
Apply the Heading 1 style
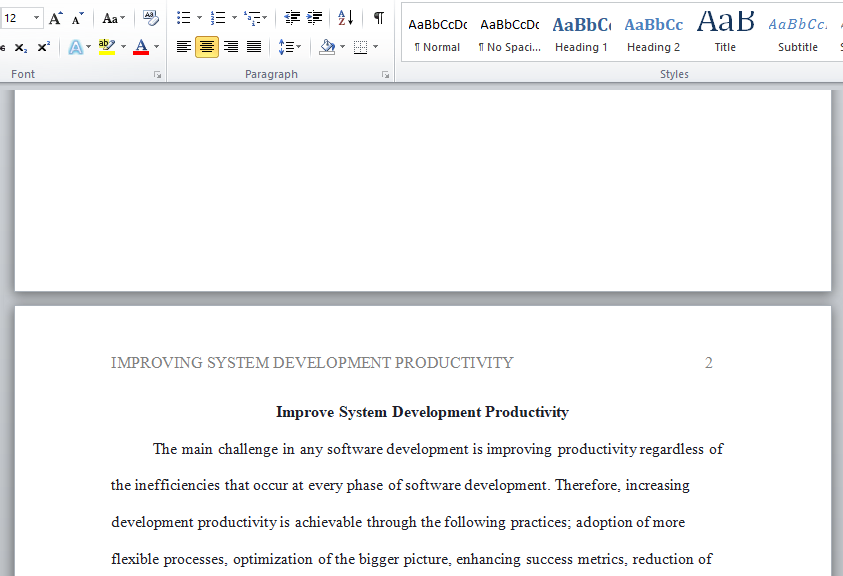click(x=581, y=34)
